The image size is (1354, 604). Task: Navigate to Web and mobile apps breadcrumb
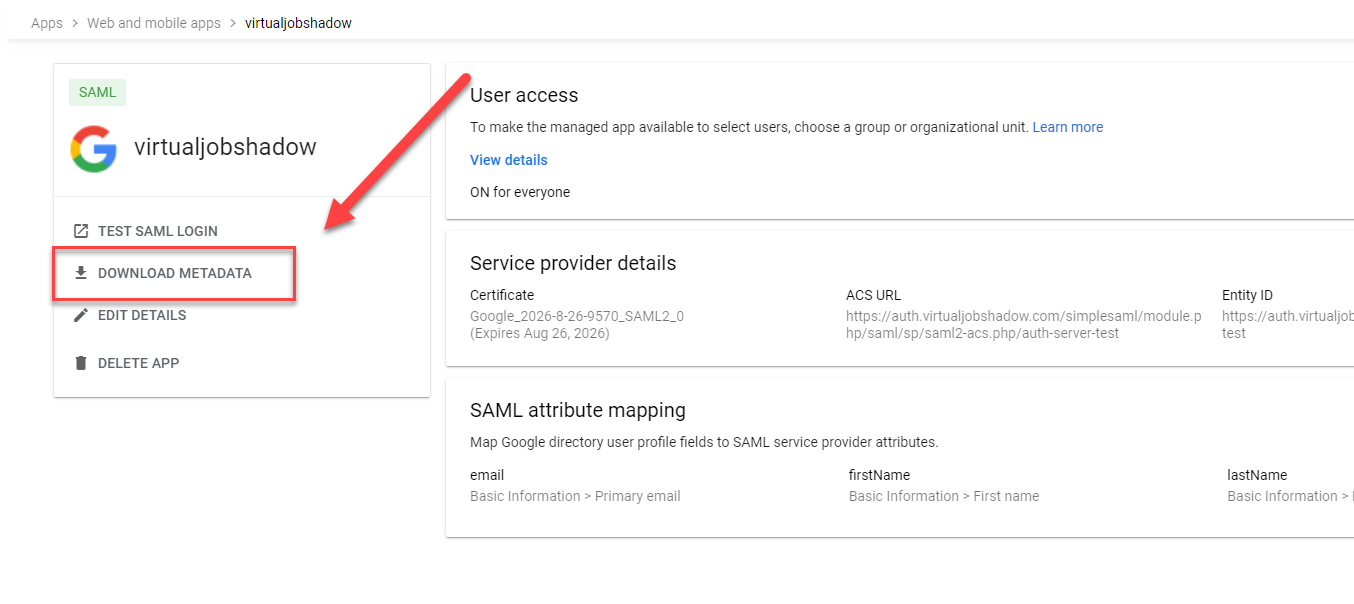click(x=154, y=23)
